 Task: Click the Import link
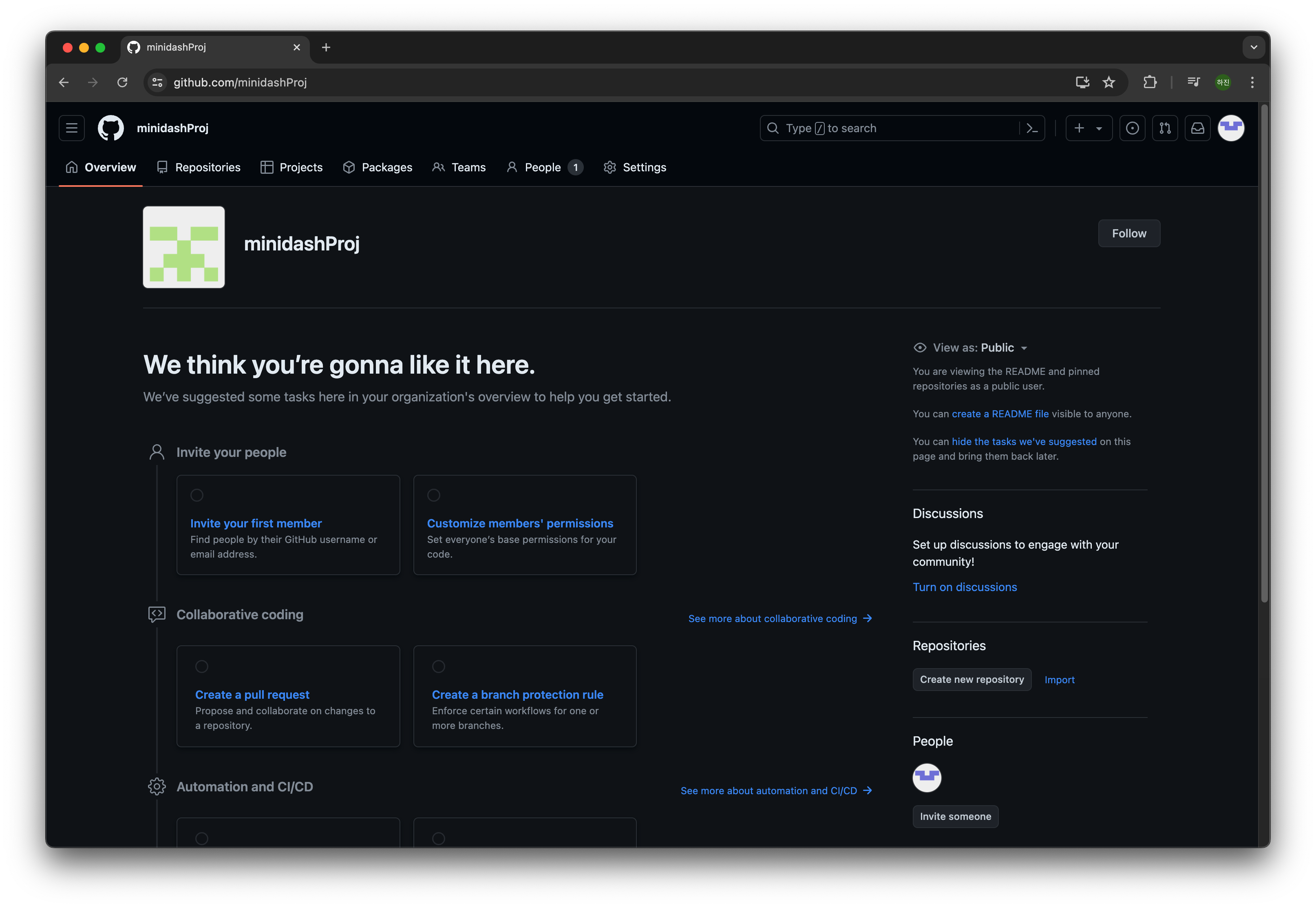click(x=1059, y=680)
